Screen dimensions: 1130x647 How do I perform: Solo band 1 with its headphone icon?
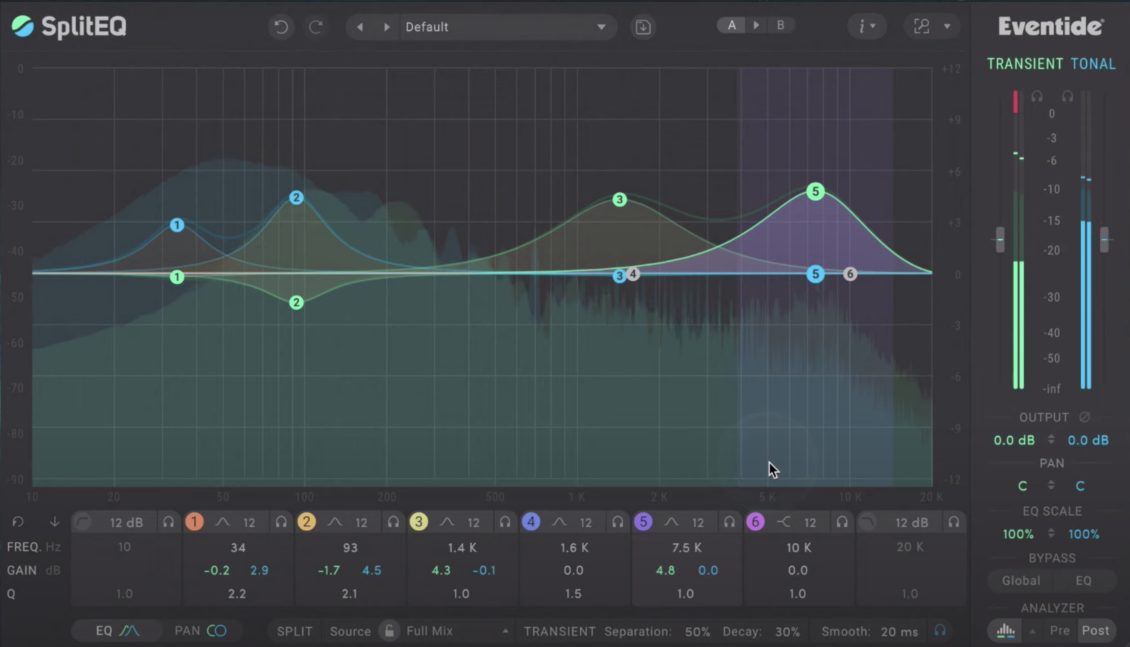[x=281, y=522]
